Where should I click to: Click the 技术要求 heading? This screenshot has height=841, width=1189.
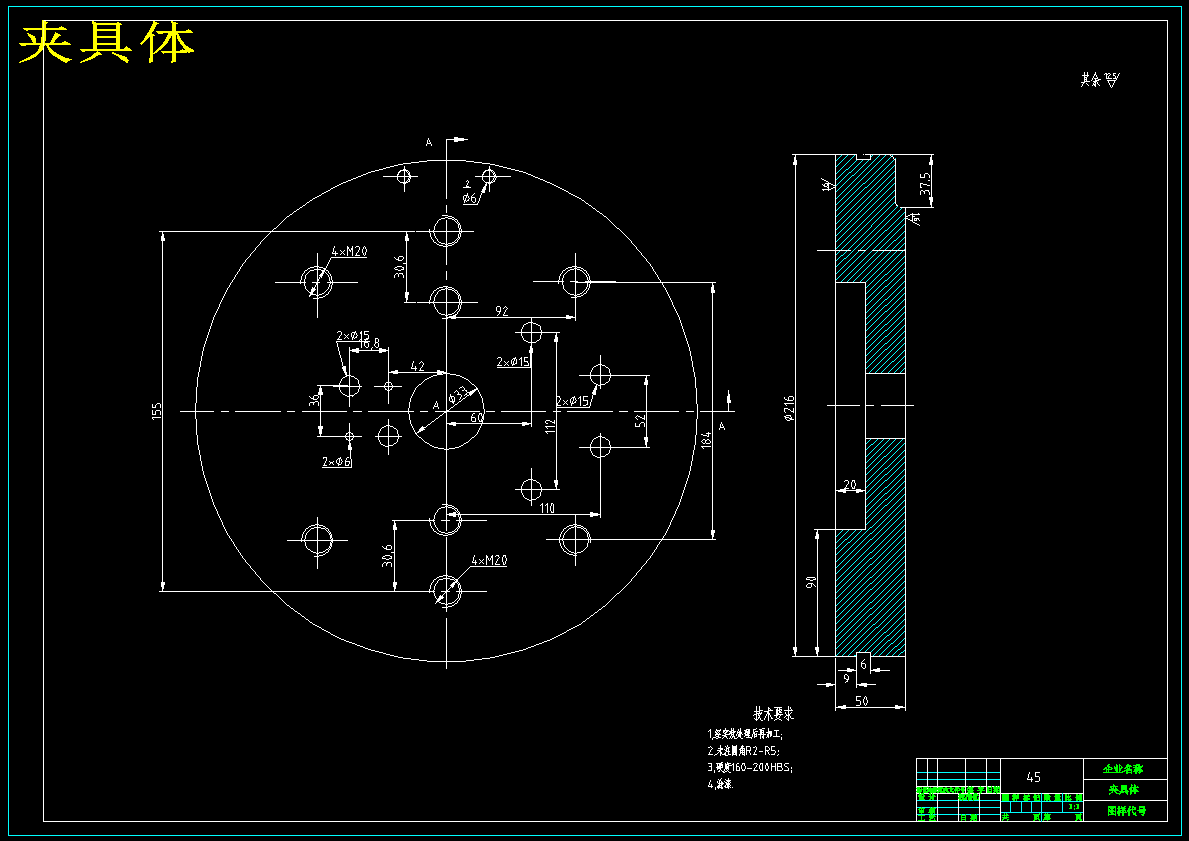[773, 714]
